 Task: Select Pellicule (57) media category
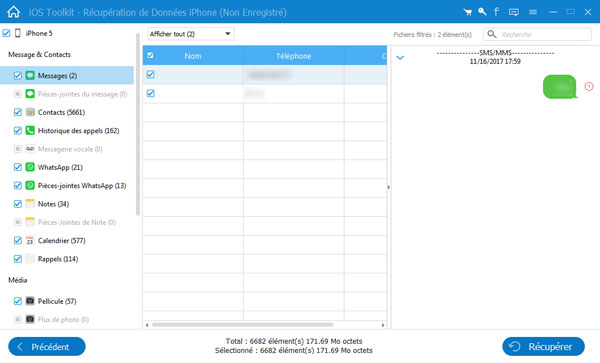coord(57,301)
